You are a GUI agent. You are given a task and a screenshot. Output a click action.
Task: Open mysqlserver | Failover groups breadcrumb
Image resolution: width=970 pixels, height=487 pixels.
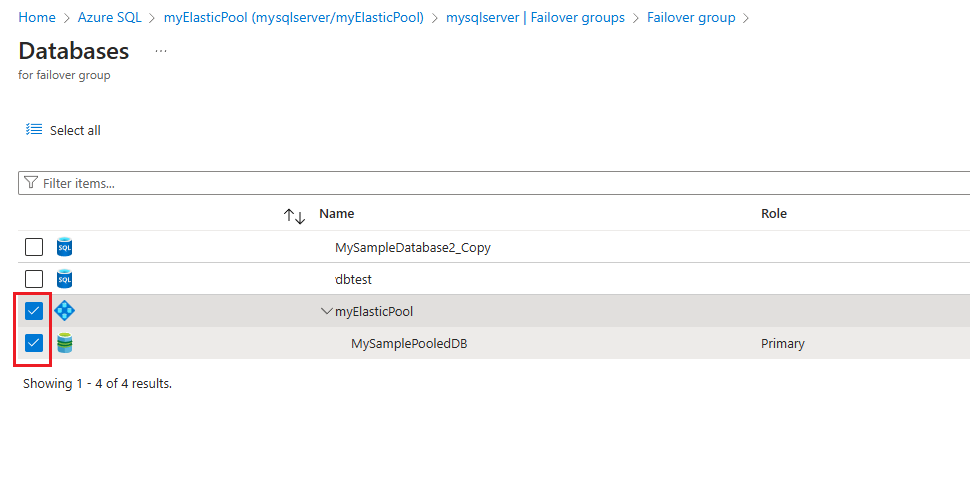click(x=535, y=17)
